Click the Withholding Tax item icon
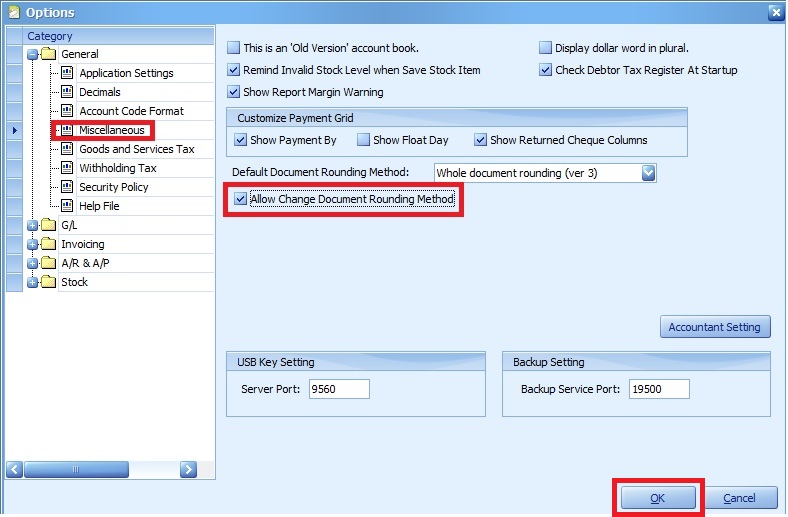Image resolution: width=788 pixels, height=517 pixels. (68, 168)
